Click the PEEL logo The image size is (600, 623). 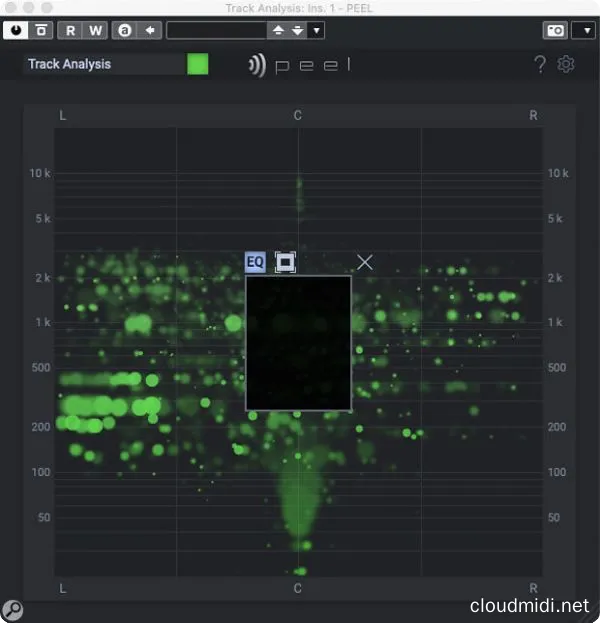300,66
